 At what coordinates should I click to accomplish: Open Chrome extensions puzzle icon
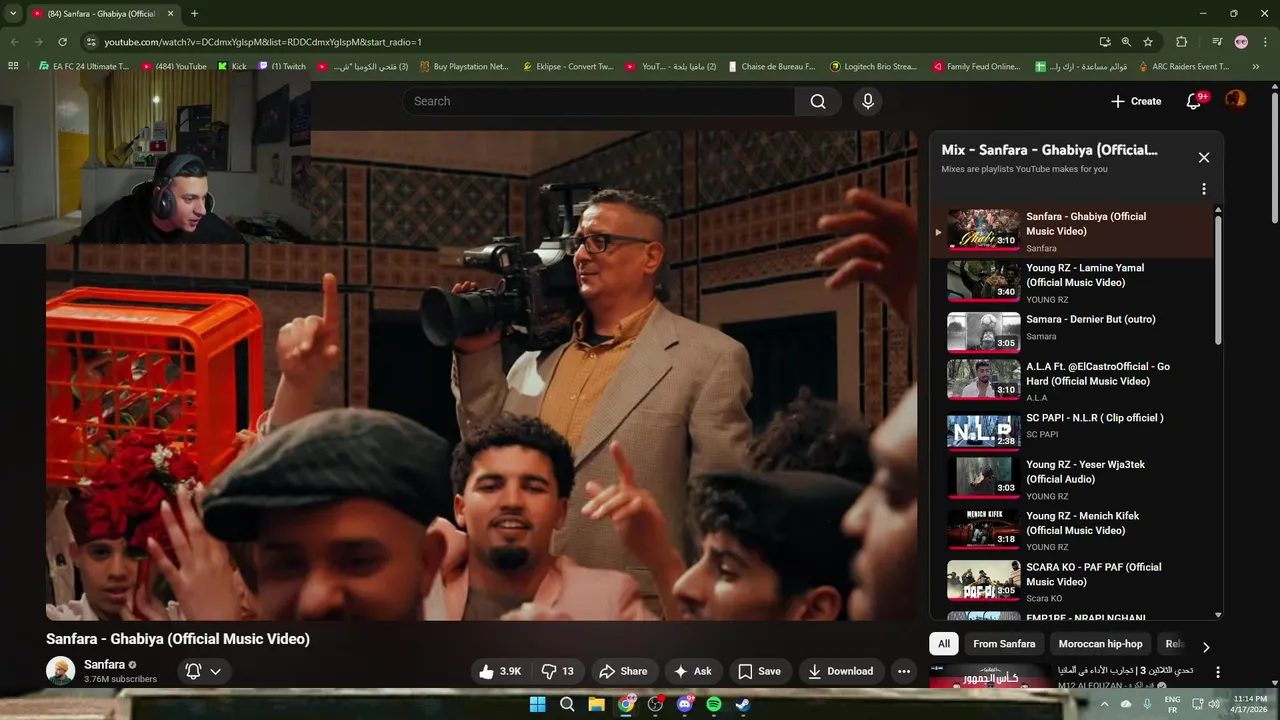pos(1182,42)
